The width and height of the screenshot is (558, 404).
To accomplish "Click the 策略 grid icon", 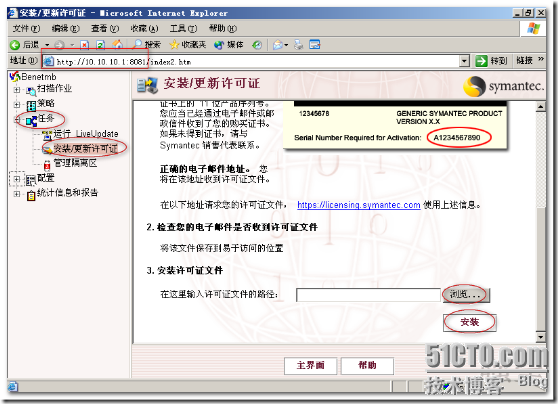I will click(x=31, y=106).
